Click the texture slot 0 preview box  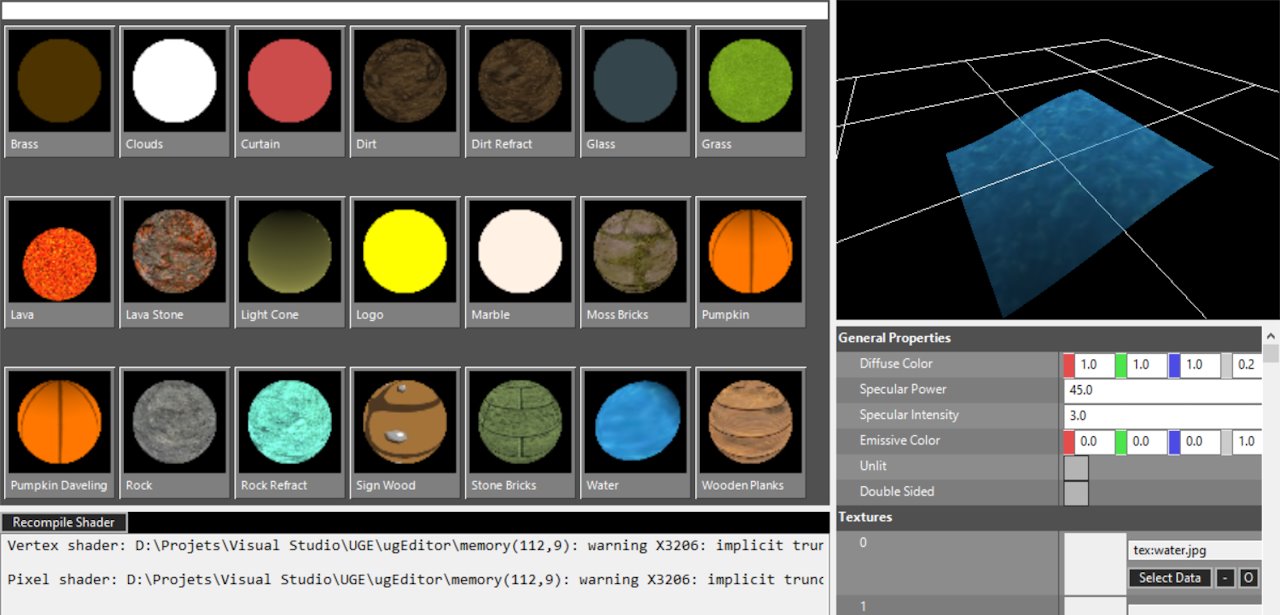pos(1095,564)
